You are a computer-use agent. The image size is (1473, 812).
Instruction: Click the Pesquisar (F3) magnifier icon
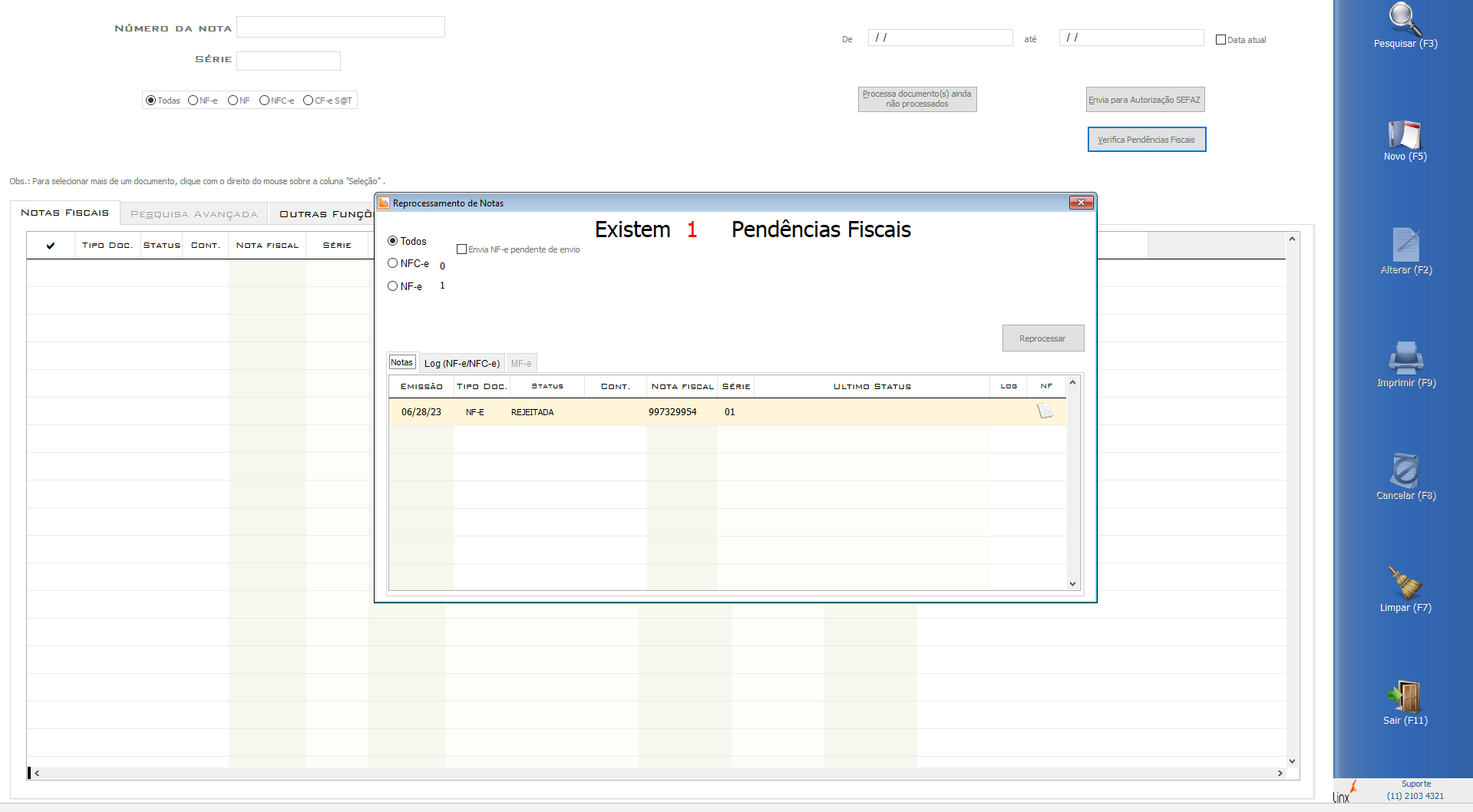pyautogui.click(x=1405, y=18)
